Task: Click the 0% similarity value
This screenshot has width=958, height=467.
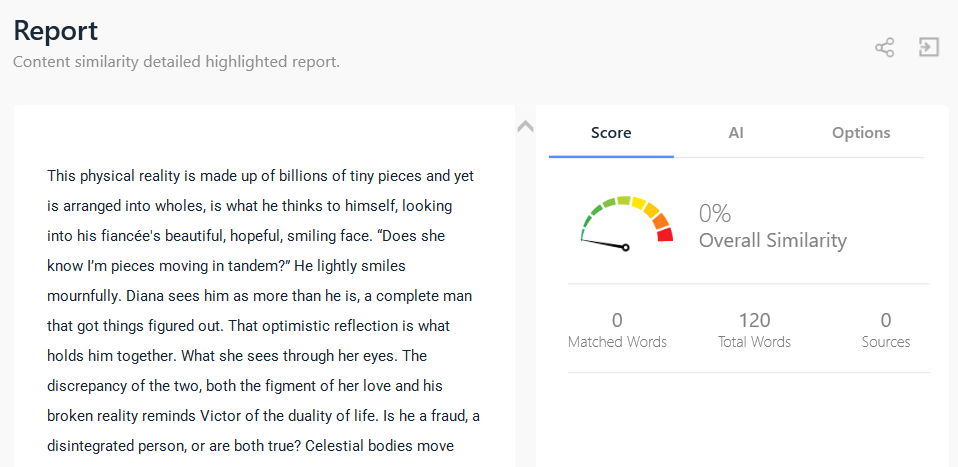Action: point(715,213)
